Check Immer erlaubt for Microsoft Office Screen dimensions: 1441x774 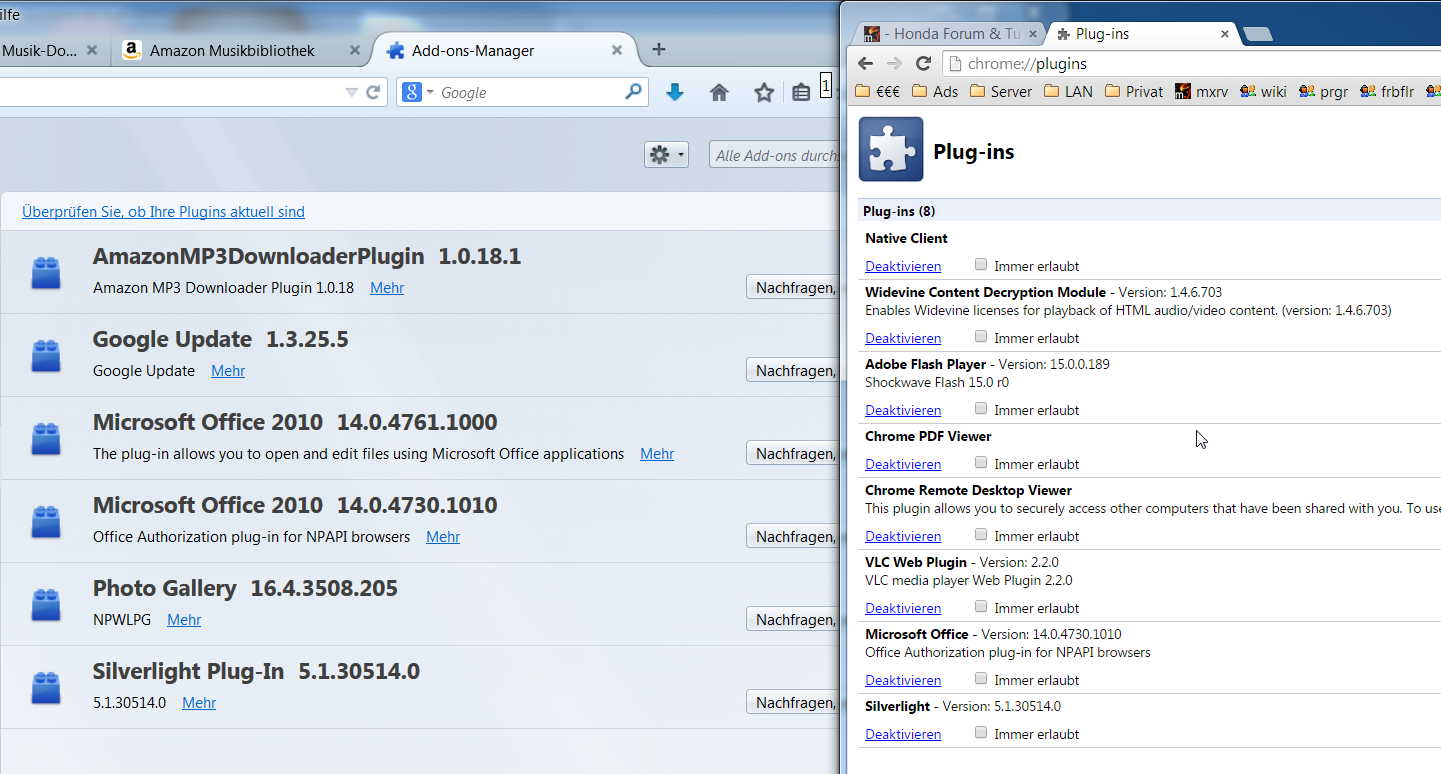981,679
